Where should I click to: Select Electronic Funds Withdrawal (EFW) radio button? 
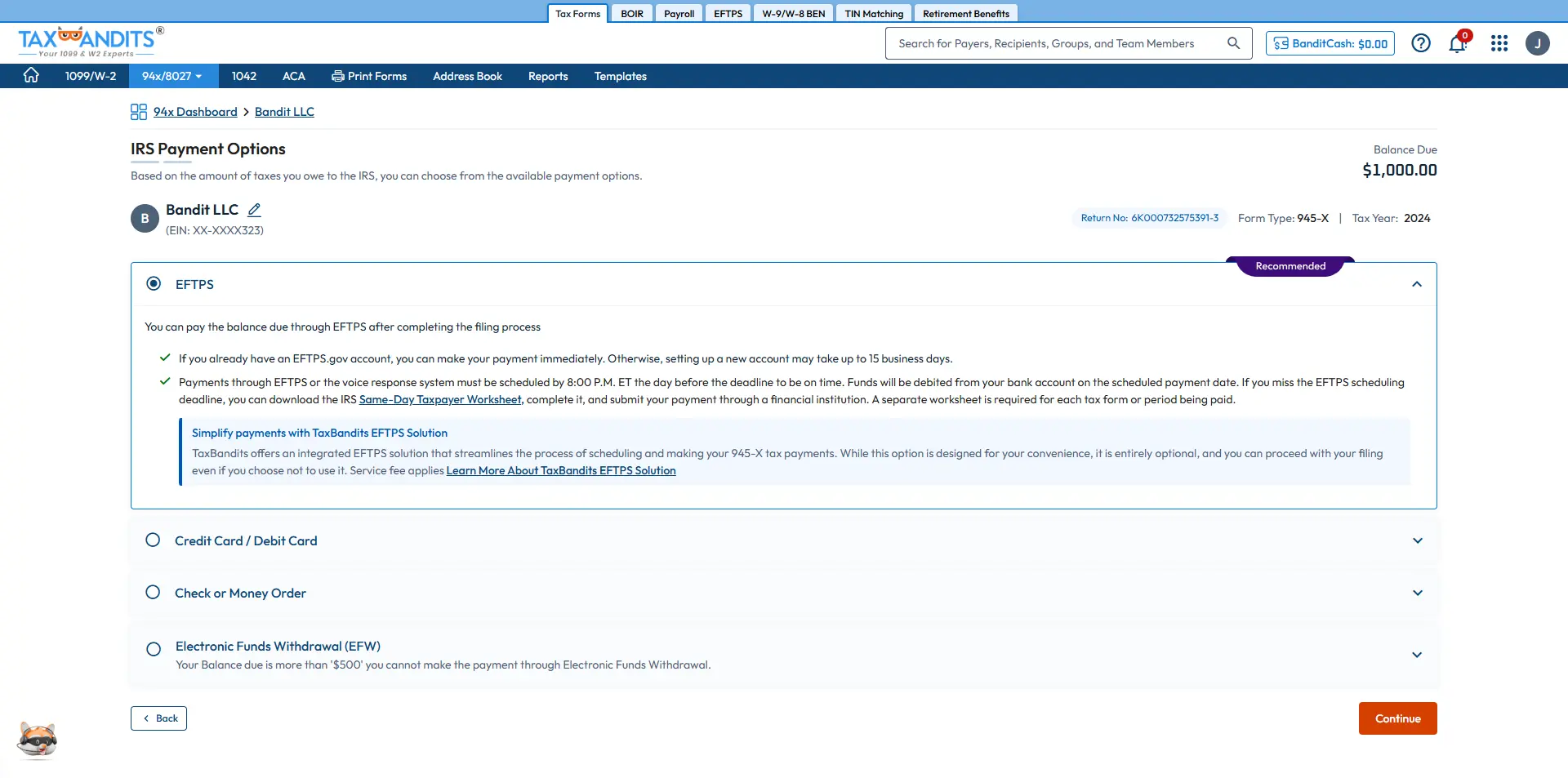(x=154, y=650)
